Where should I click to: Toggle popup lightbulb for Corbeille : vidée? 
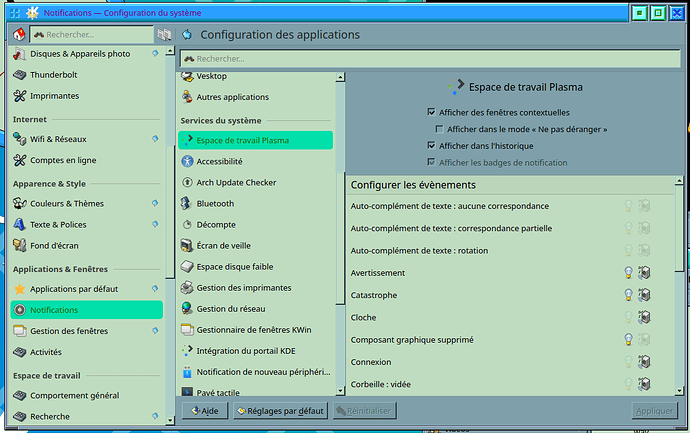(x=628, y=384)
